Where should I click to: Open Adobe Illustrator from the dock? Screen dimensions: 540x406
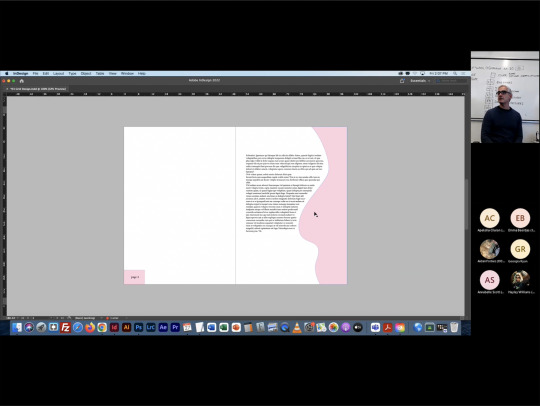tap(126, 327)
